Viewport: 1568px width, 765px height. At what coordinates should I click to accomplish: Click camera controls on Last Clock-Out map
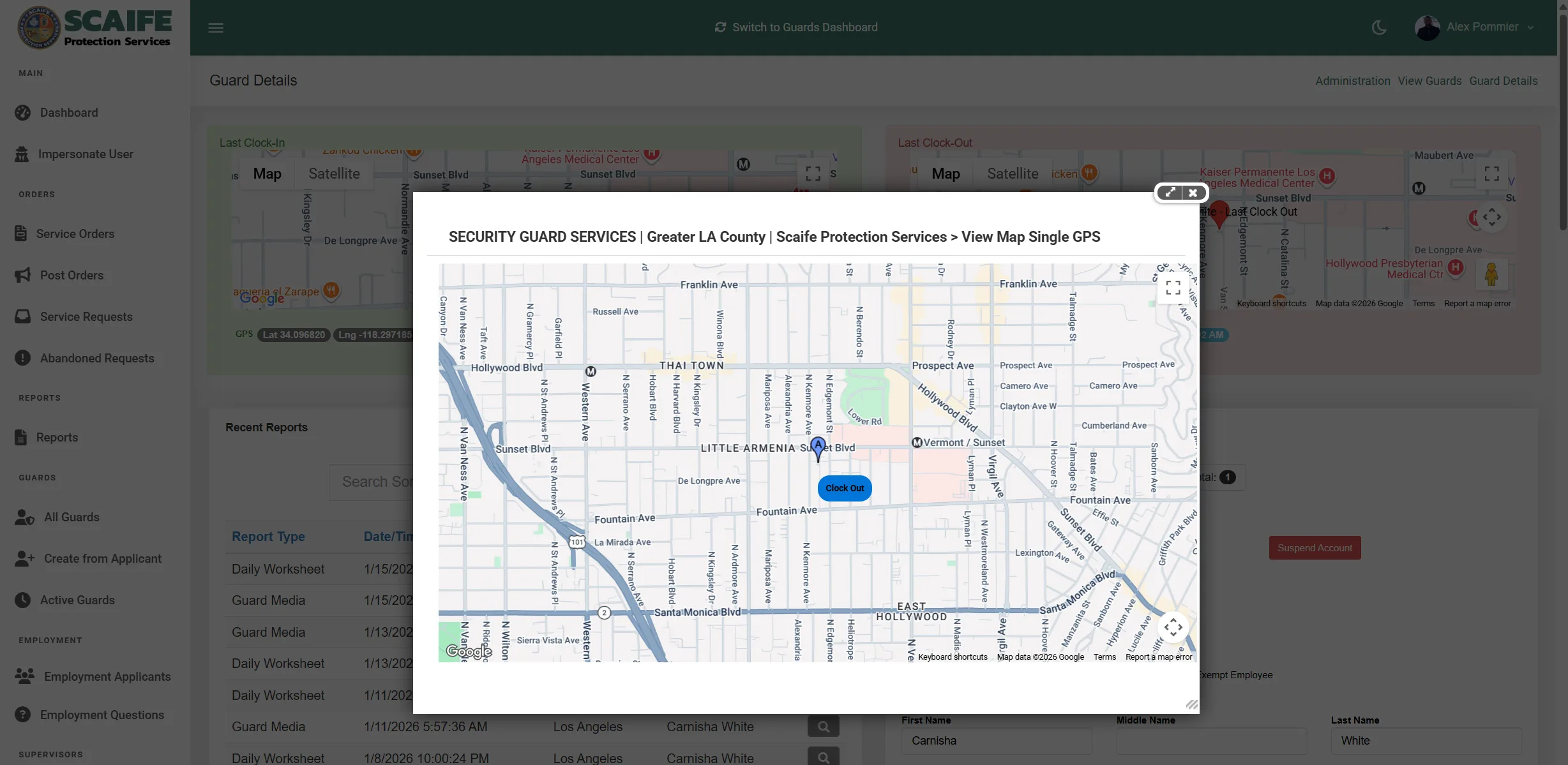1491,218
